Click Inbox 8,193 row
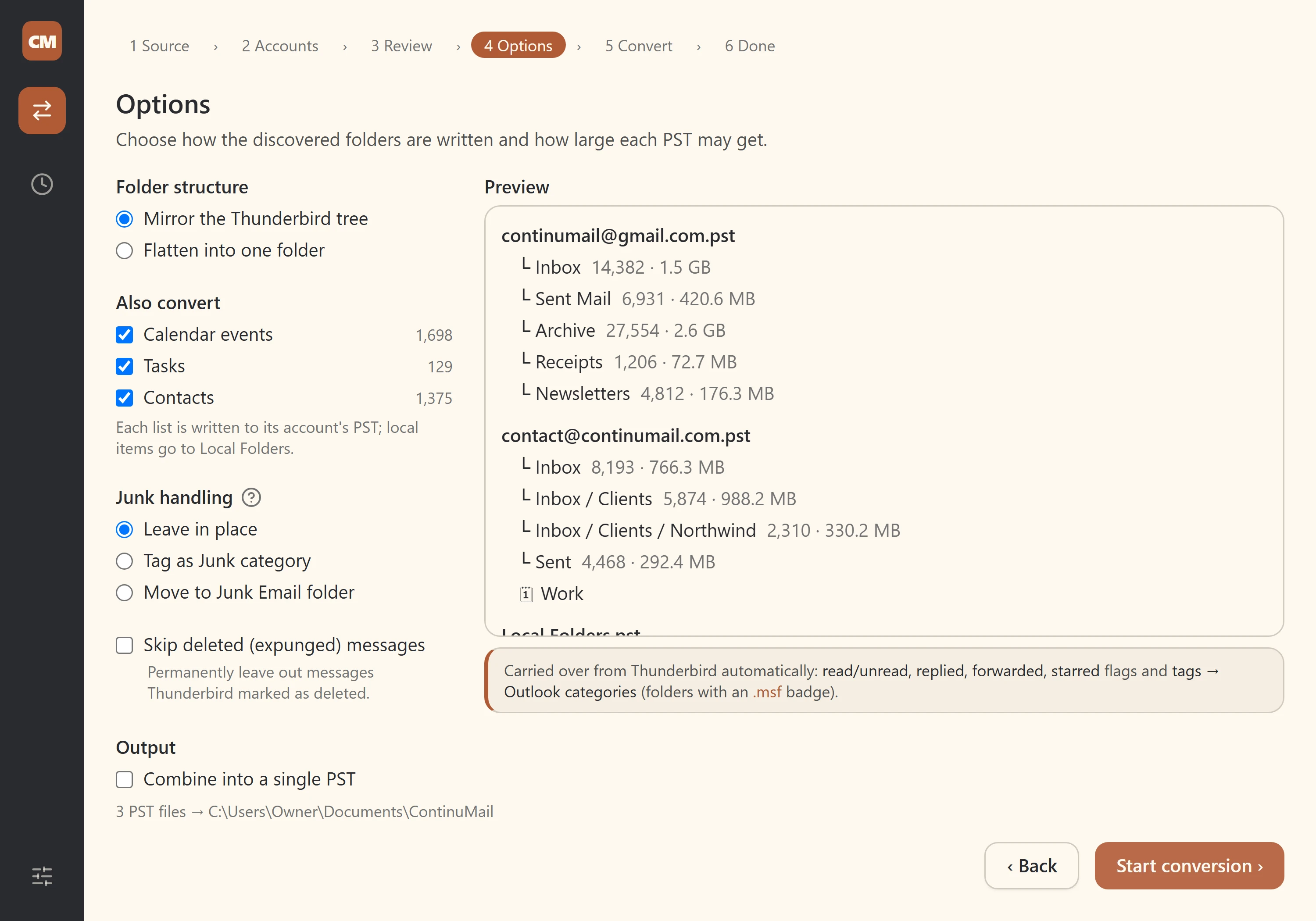Viewport: 1316px width, 921px height. (x=622, y=467)
